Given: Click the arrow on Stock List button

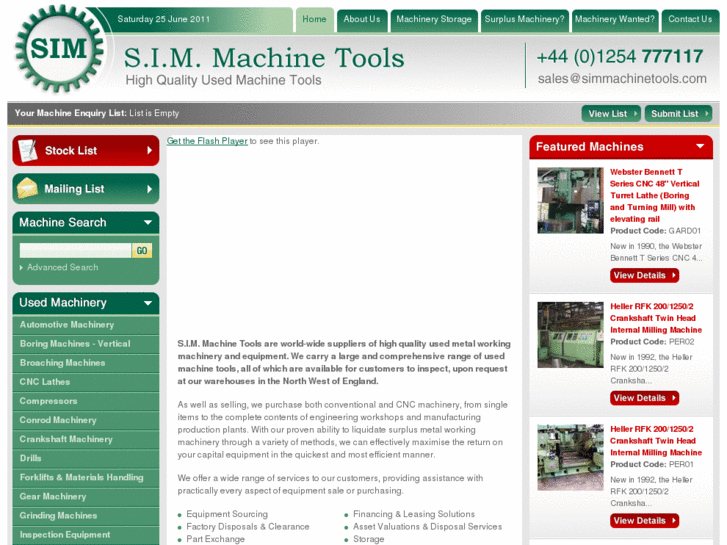Looking at the screenshot, I should click(149, 150).
